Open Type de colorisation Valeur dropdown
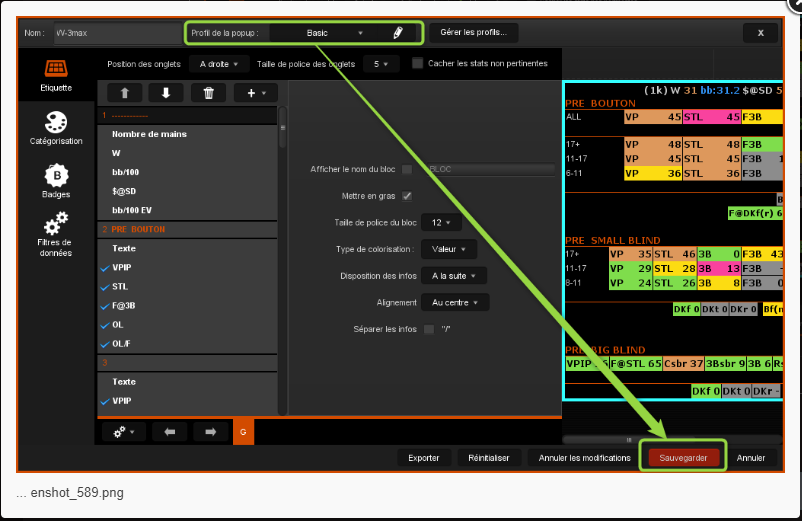The height and width of the screenshot is (521, 802). pyautogui.click(x=449, y=249)
